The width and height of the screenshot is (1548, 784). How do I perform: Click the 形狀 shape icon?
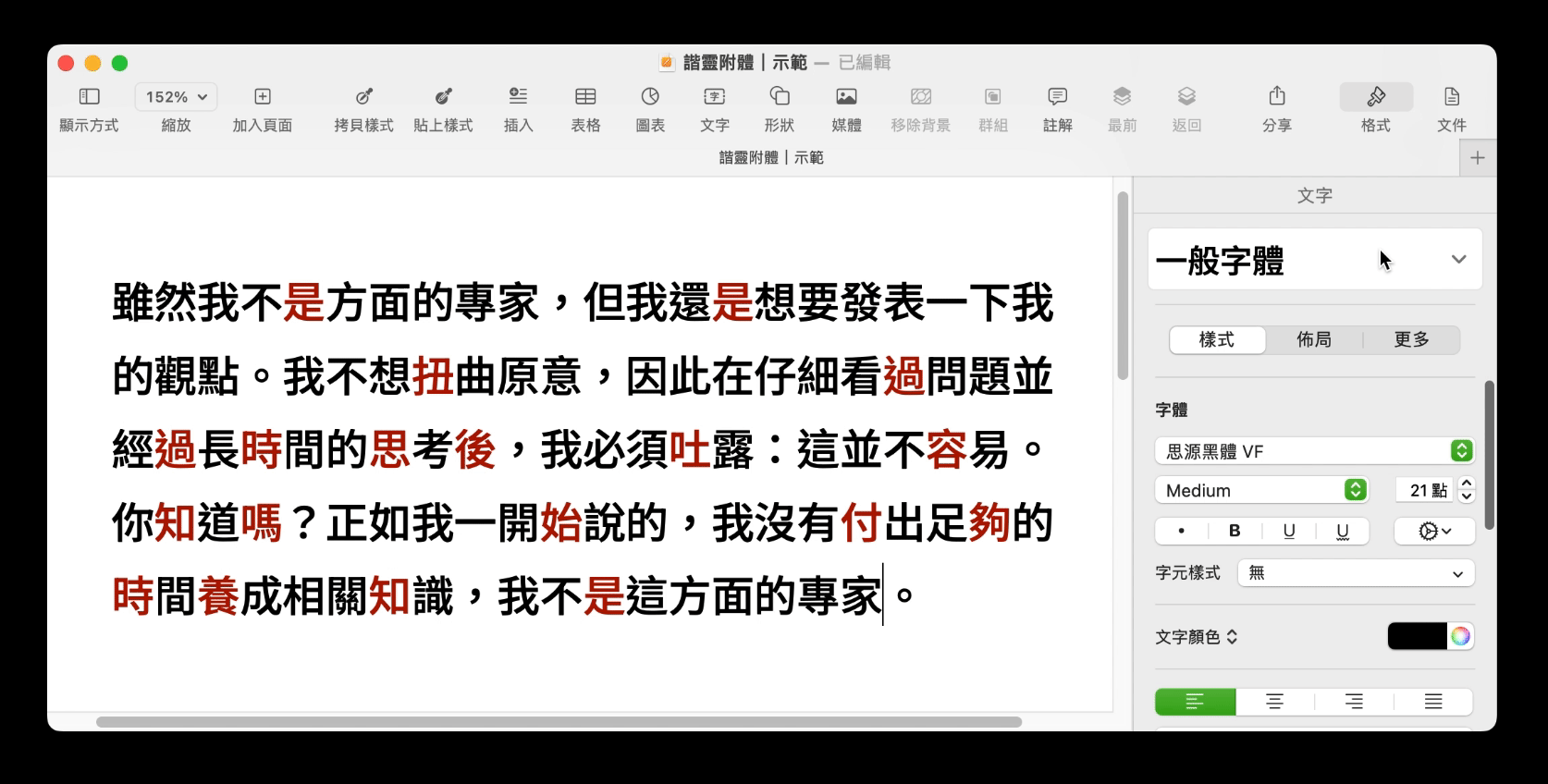point(780,96)
